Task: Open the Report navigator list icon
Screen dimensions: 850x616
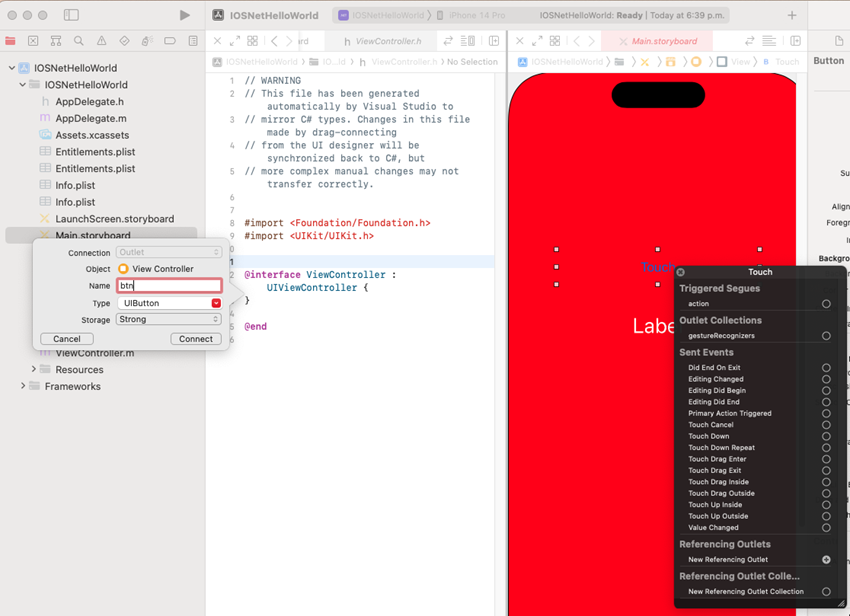Action: [x=192, y=42]
